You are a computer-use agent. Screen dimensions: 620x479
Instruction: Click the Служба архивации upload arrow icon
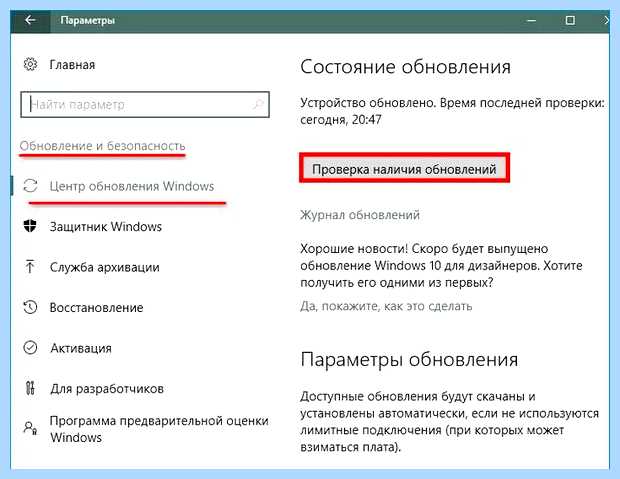[x=30, y=267]
